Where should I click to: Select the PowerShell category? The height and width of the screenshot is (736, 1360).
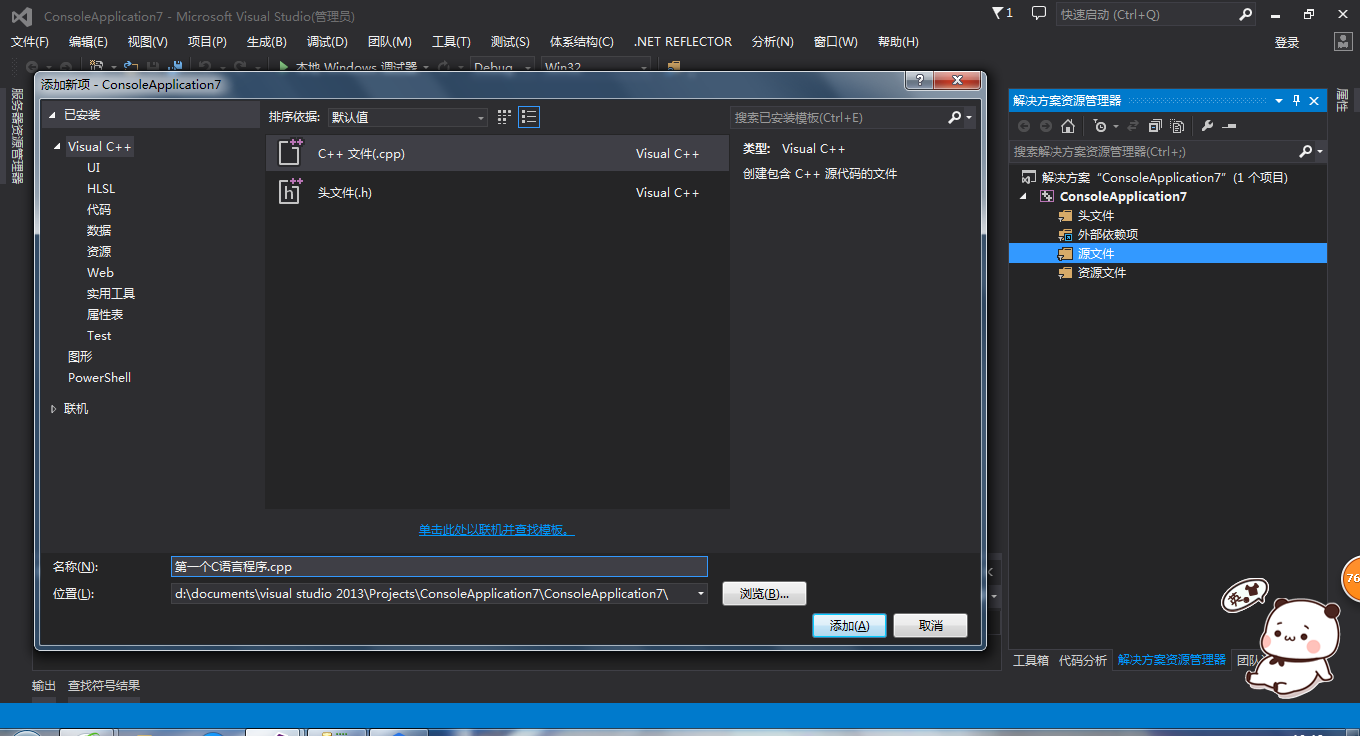click(99, 377)
